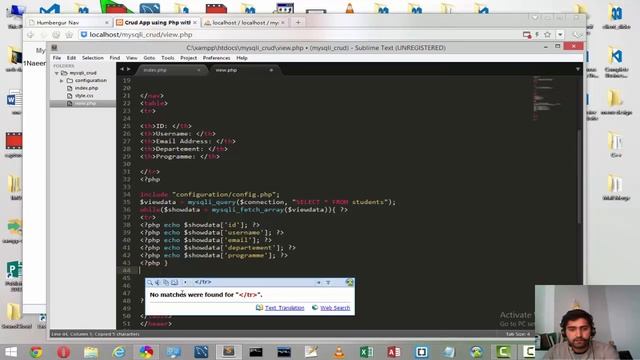Switch to the localhost phpMyAdmin browser tab
Viewport: 640px width, 360px height.
coord(245,22)
